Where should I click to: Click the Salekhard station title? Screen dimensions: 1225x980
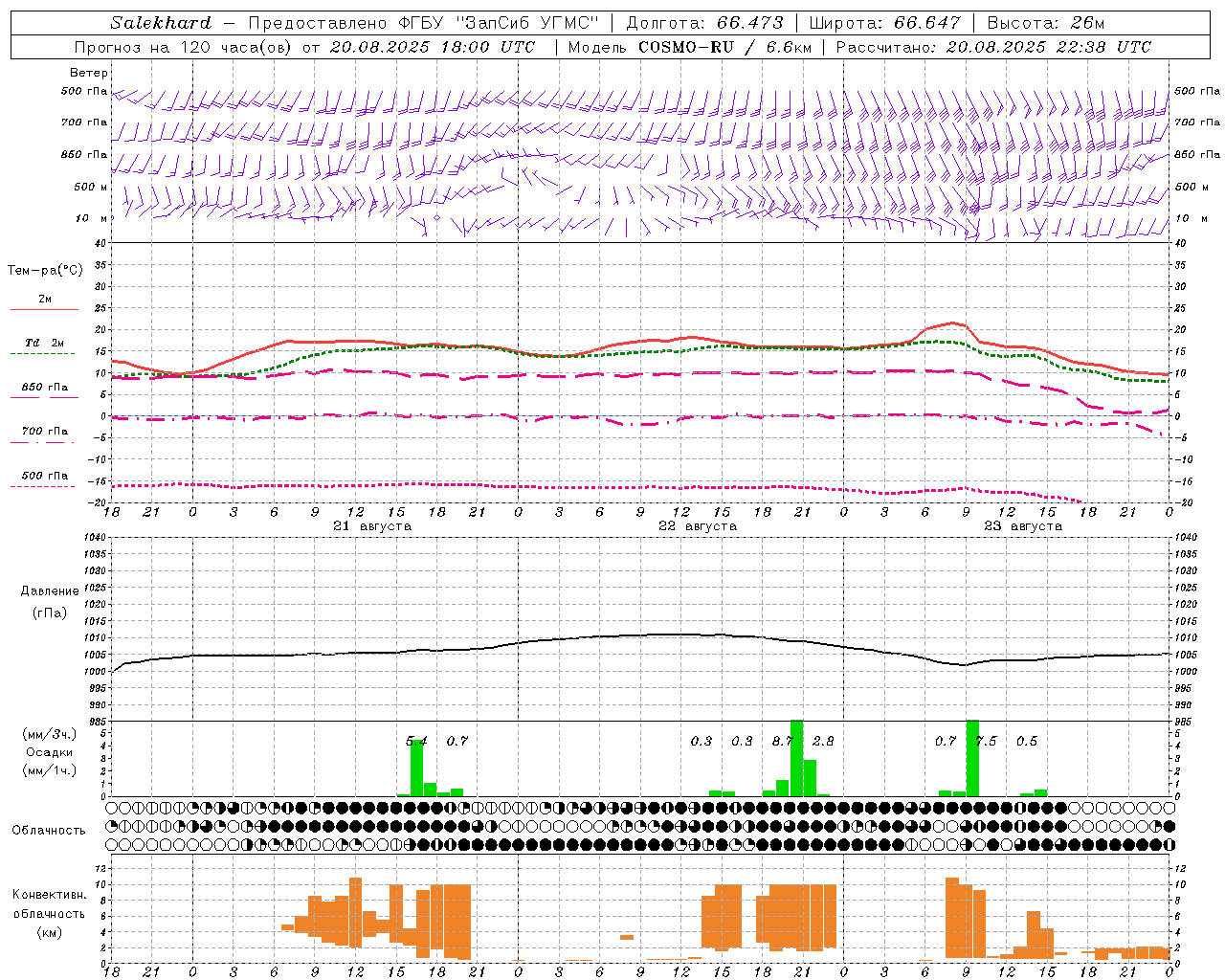coord(161,23)
